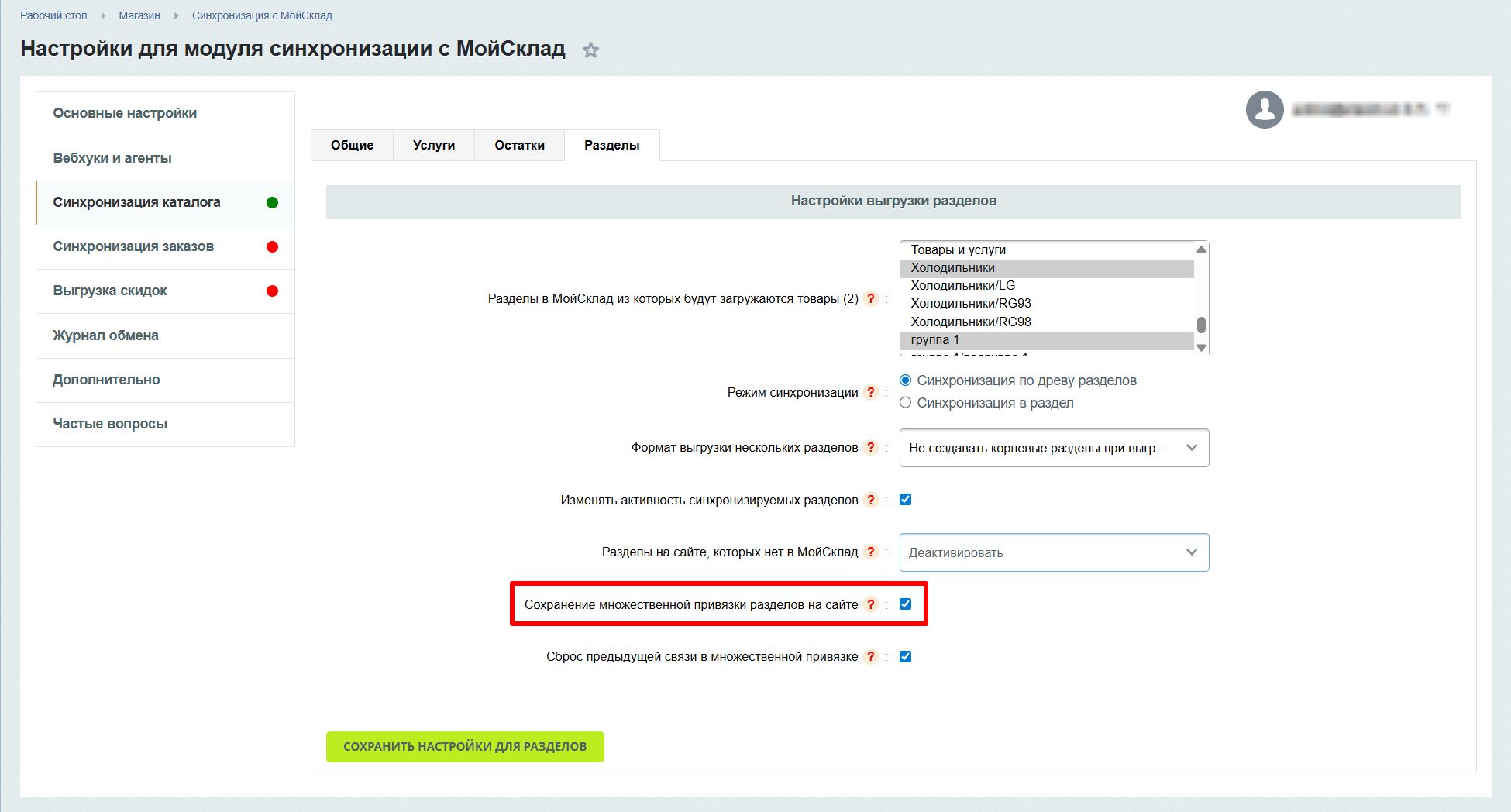The height and width of the screenshot is (812, 1511).
Task: Select Товары и услуги in sections list
Action: [x=1047, y=249]
